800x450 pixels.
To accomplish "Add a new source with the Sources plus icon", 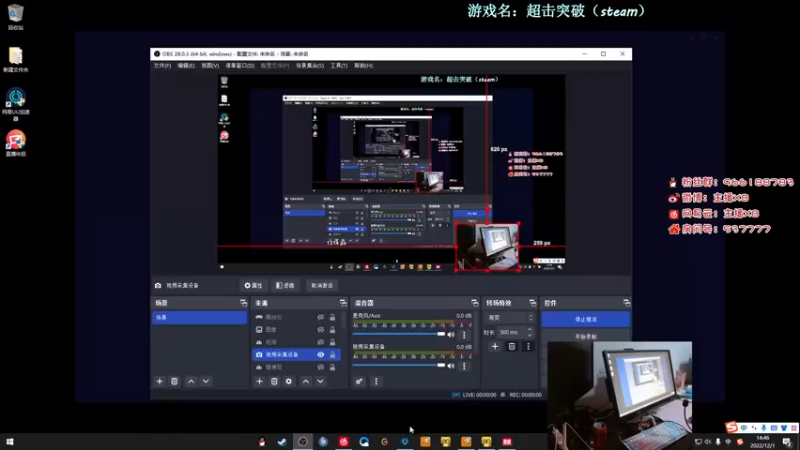I will click(260, 381).
